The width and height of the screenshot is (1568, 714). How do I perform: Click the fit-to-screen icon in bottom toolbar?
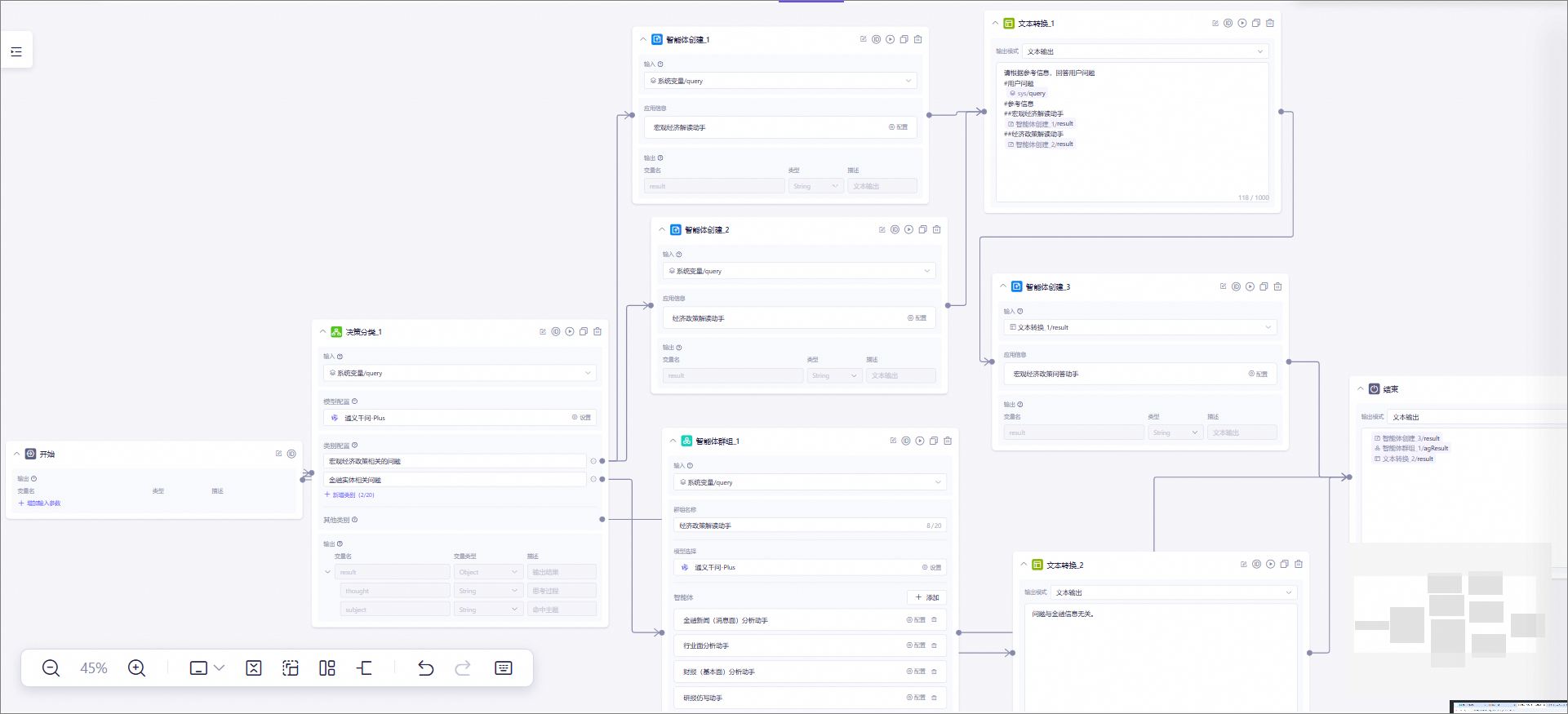click(254, 668)
